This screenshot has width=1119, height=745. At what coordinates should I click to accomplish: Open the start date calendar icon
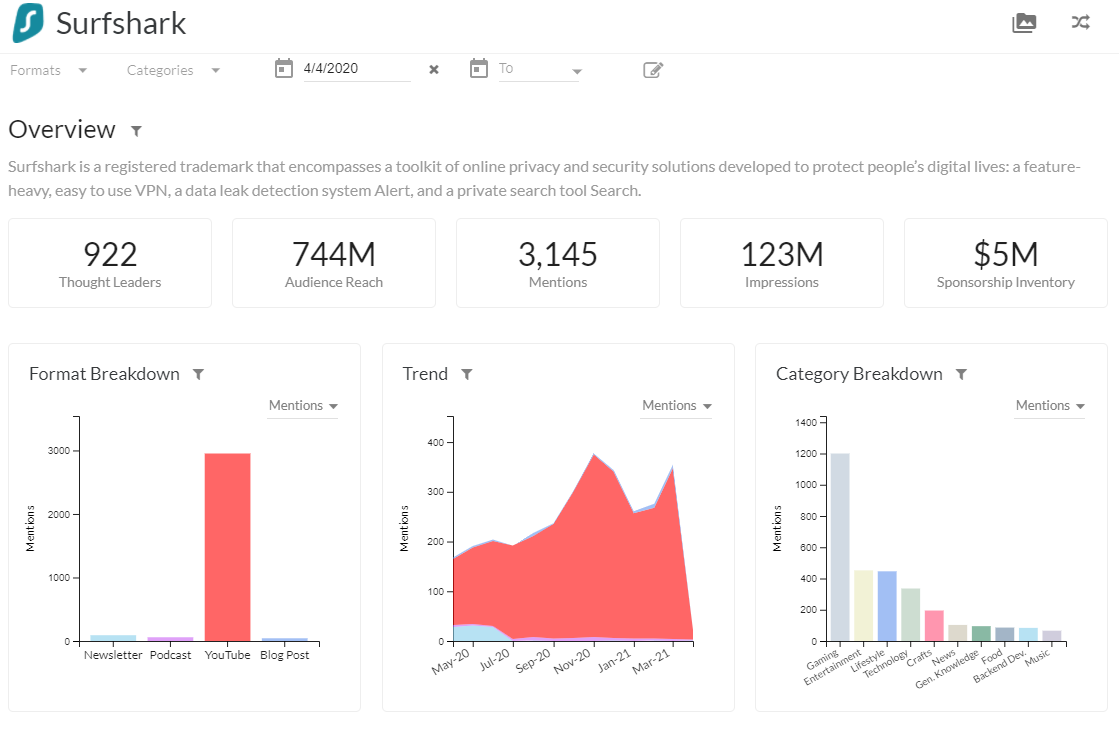tap(283, 69)
